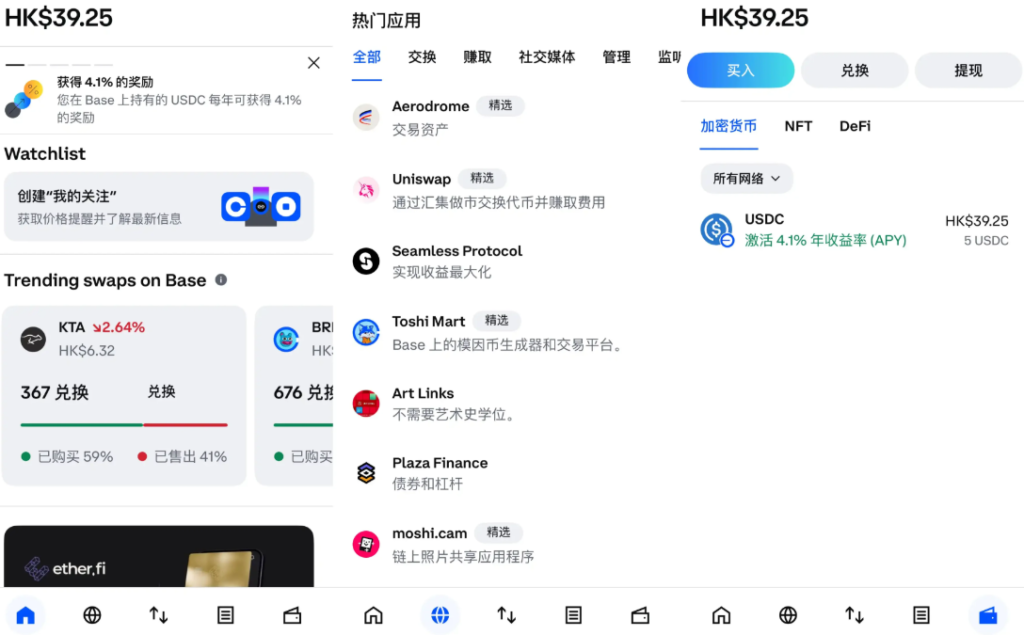Open the Aerodrome app icon
The height and width of the screenshot is (635, 1024).
[366, 117]
